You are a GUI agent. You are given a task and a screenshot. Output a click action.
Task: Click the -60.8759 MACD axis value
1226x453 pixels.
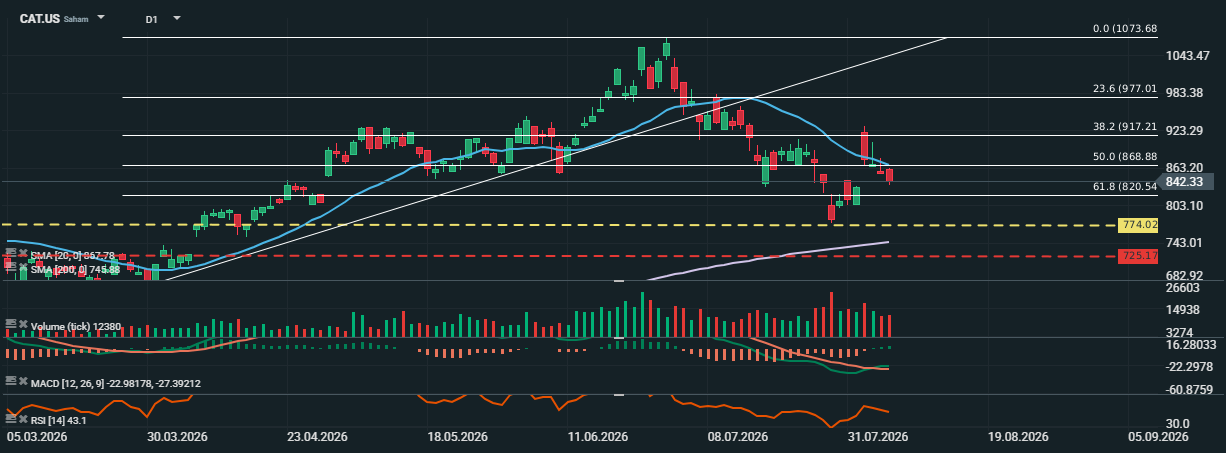(x=1190, y=389)
